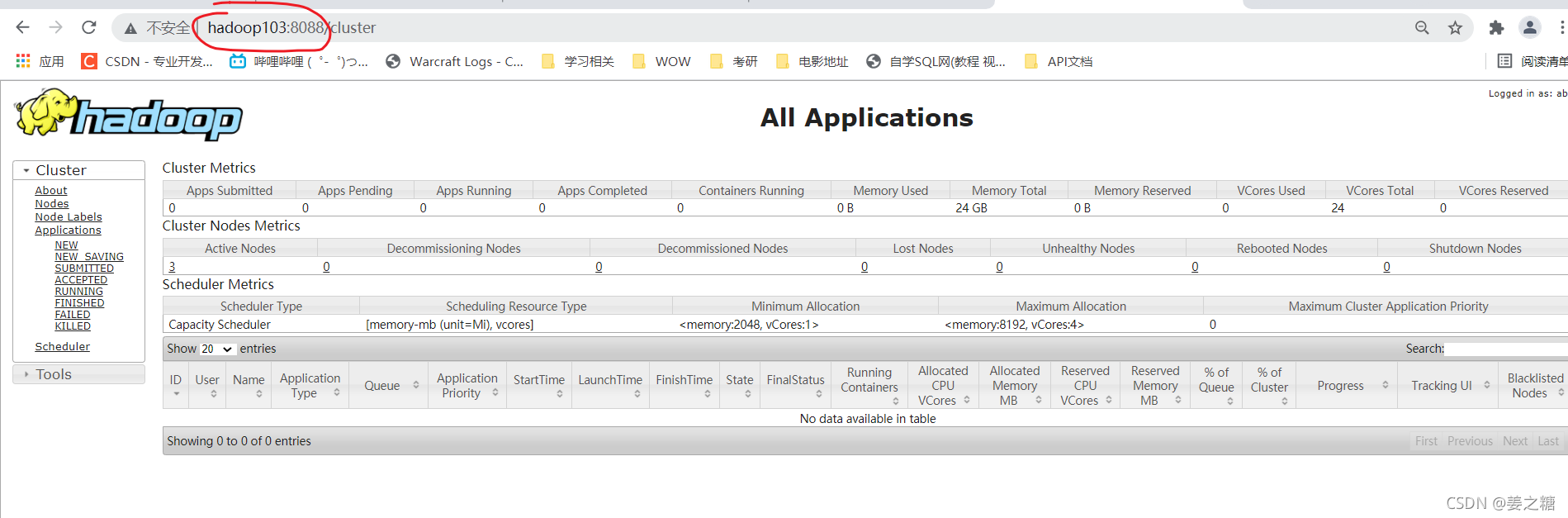Image resolution: width=1568 pixels, height=518 pixels.
Task: Expand the Tools sidebar section
Action: [79, 374]
